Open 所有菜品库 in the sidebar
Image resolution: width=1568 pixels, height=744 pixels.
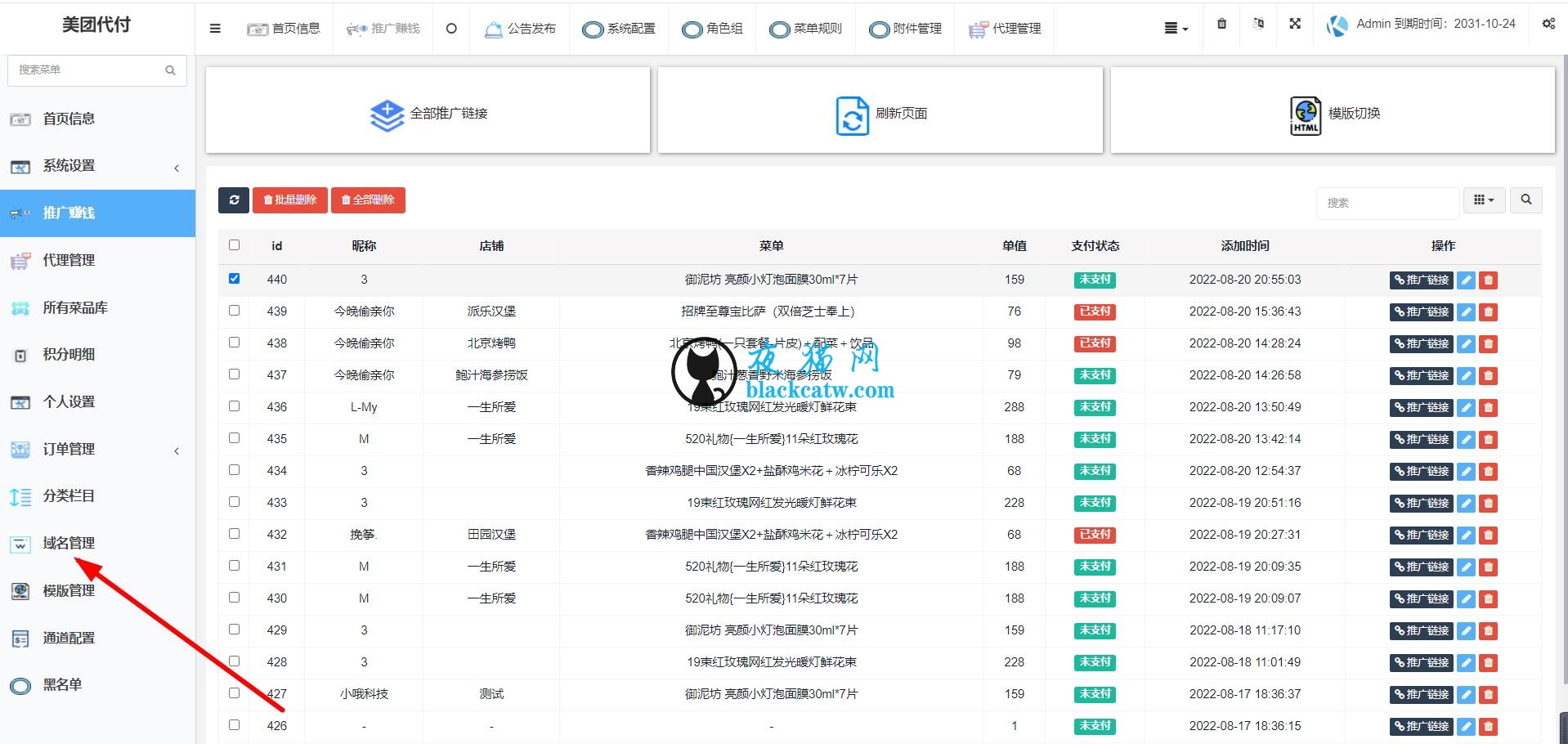75,308
